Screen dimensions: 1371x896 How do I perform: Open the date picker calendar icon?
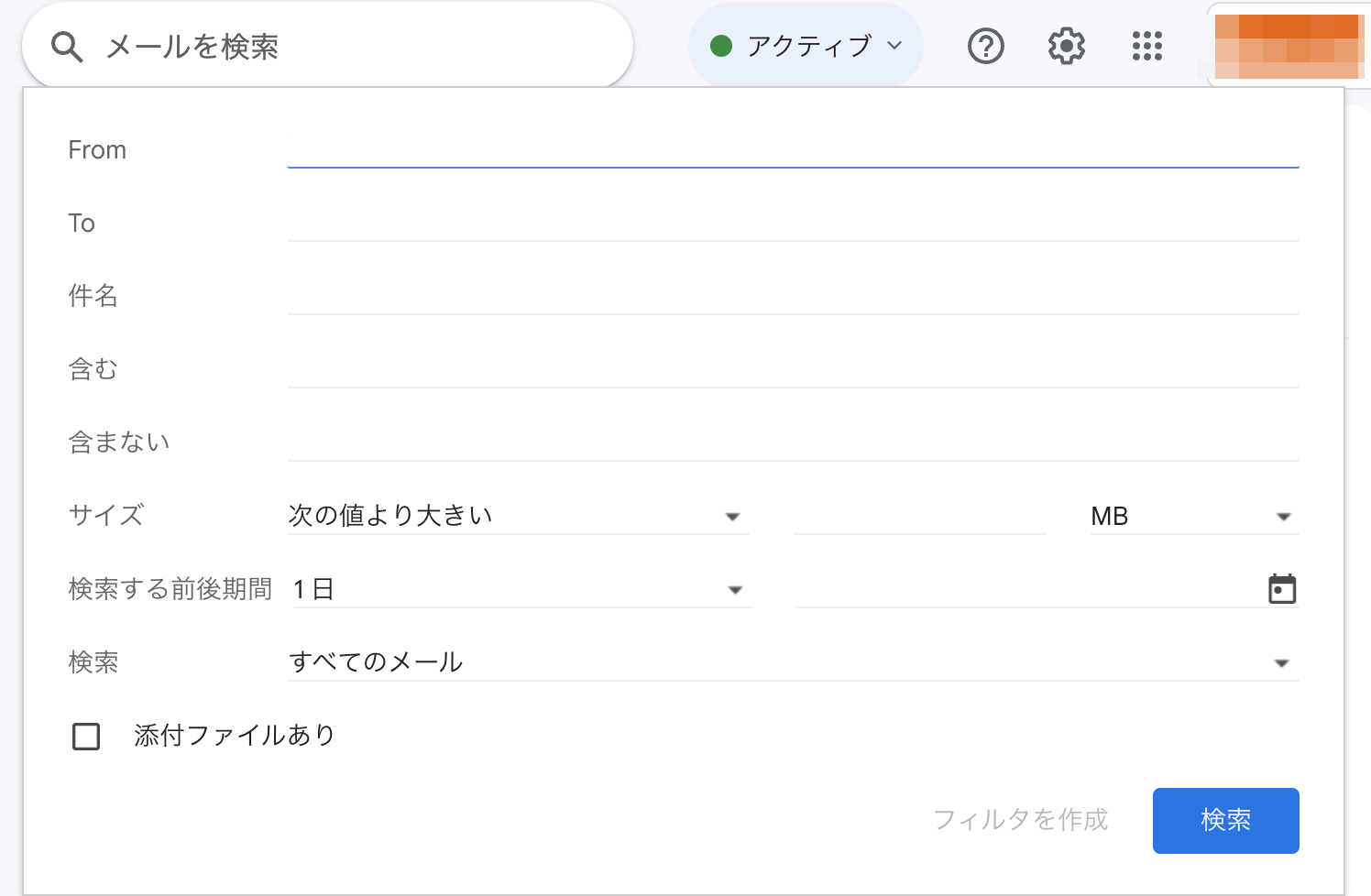click(1283, 588)
